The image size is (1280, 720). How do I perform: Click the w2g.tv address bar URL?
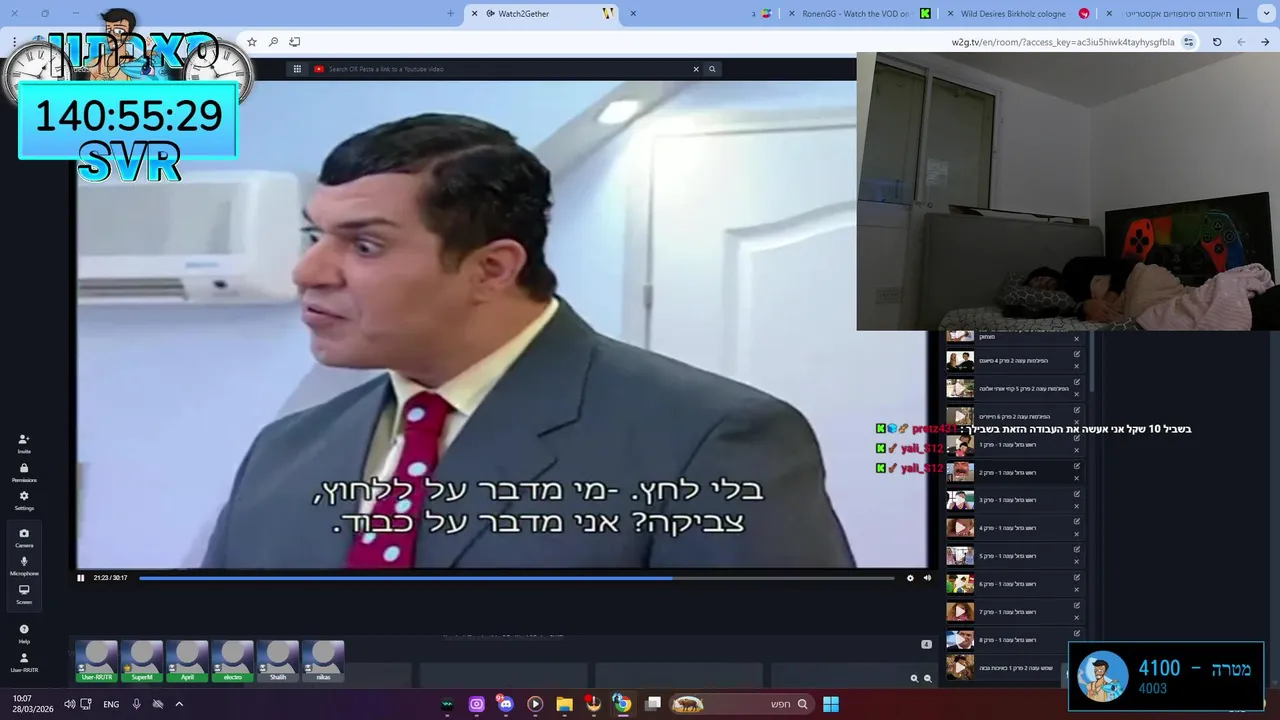(1063, 42)
